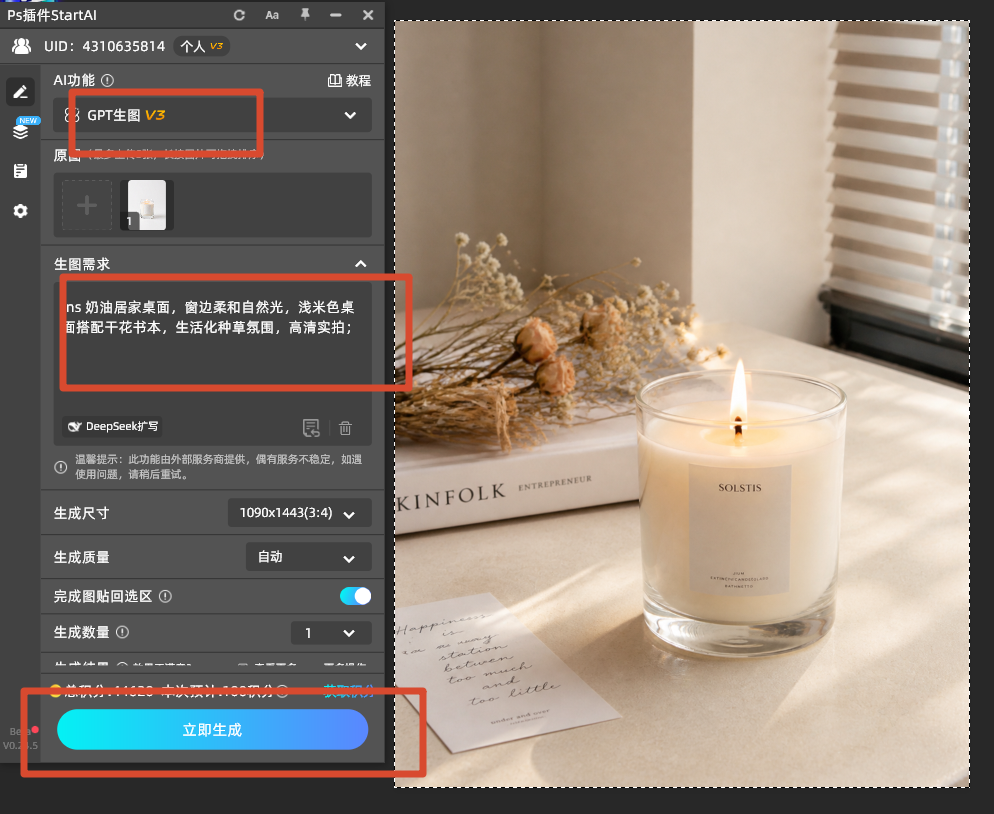Image resolution: width=994 pixels, height=814 pixels.
Task: Open the Aa font size setting
Action: 272,15
